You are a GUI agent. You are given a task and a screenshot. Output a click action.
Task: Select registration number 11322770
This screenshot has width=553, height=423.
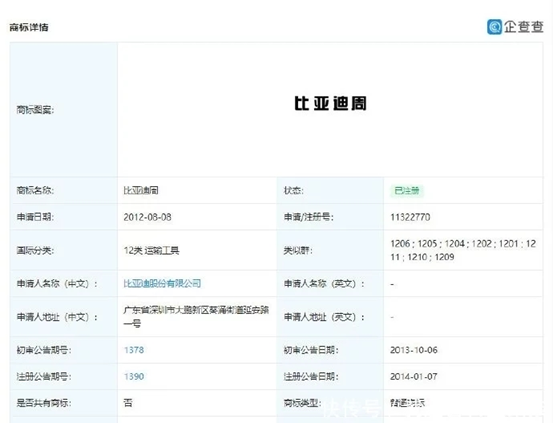[x=410, y=217]
